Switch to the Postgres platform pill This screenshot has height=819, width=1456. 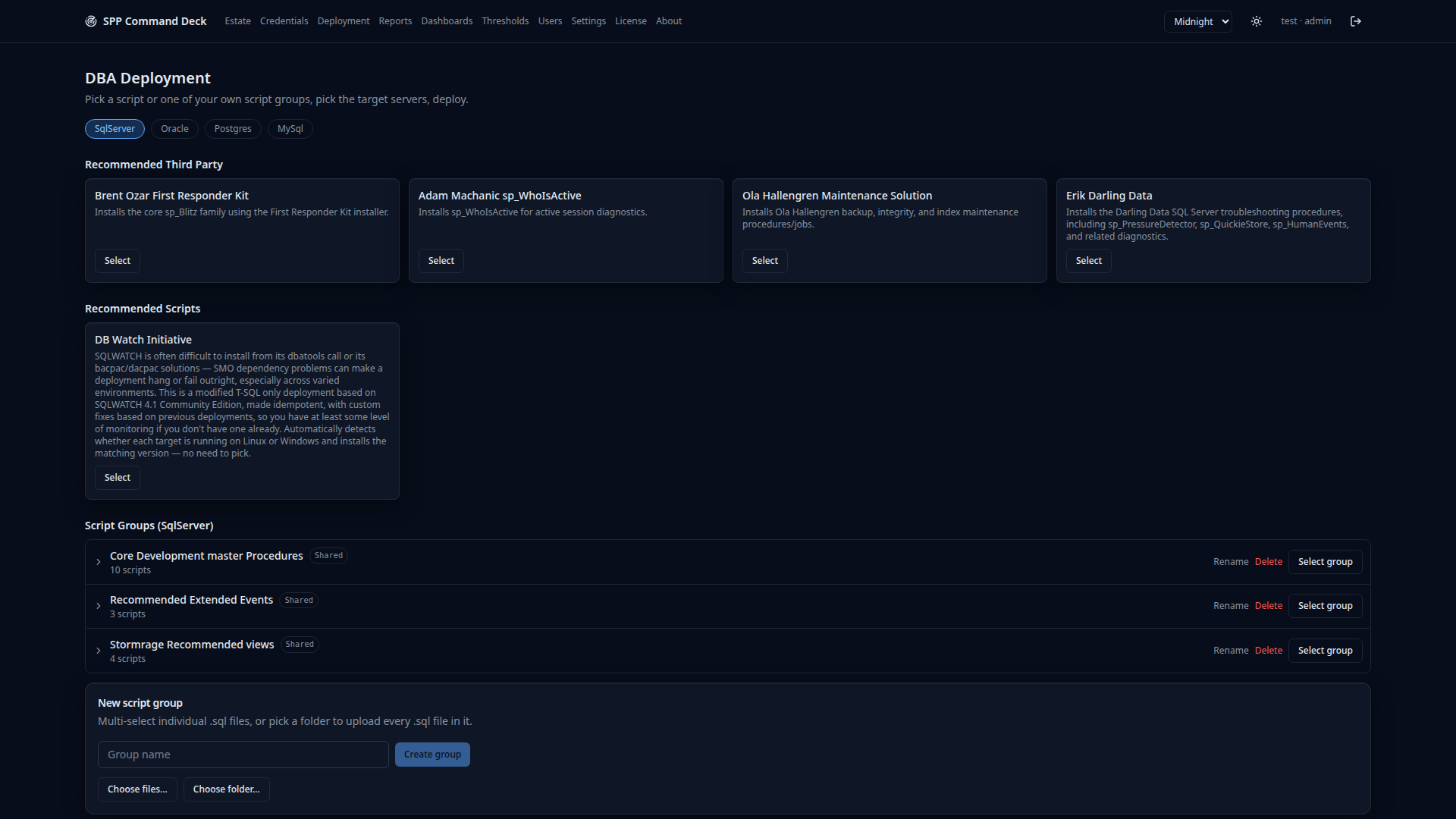coord(233,129)
